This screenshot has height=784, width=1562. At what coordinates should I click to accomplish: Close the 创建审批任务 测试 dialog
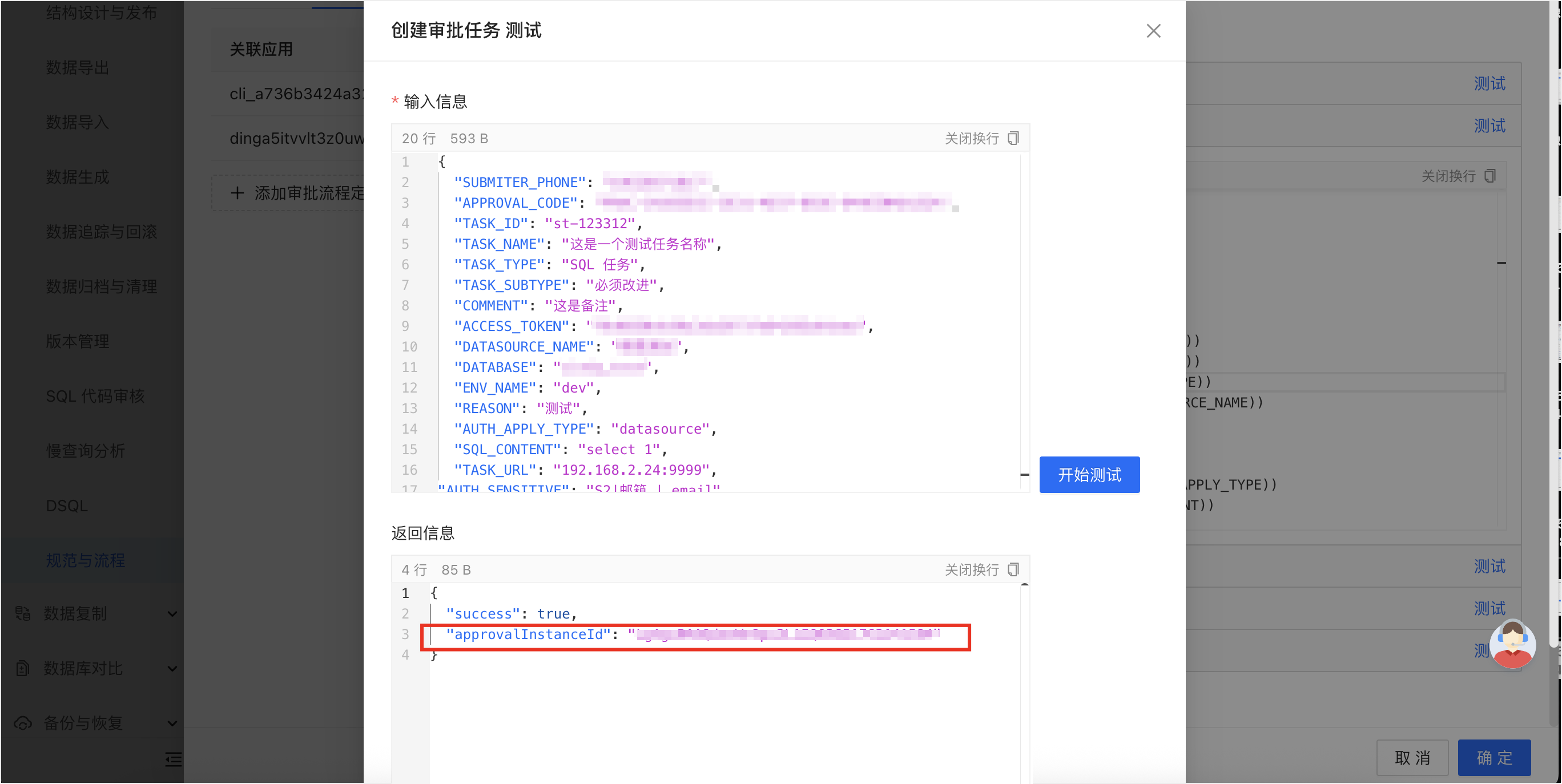pos(1153,31)
